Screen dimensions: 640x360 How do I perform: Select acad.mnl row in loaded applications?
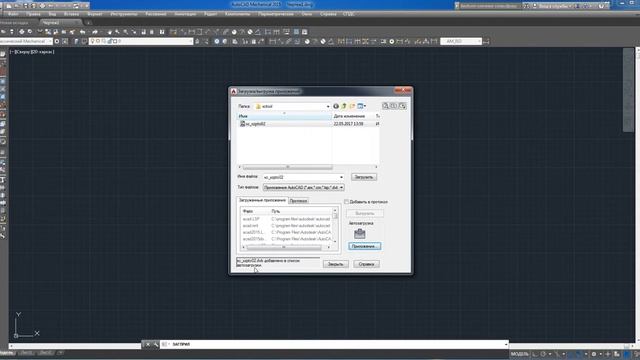coord(286,226)
